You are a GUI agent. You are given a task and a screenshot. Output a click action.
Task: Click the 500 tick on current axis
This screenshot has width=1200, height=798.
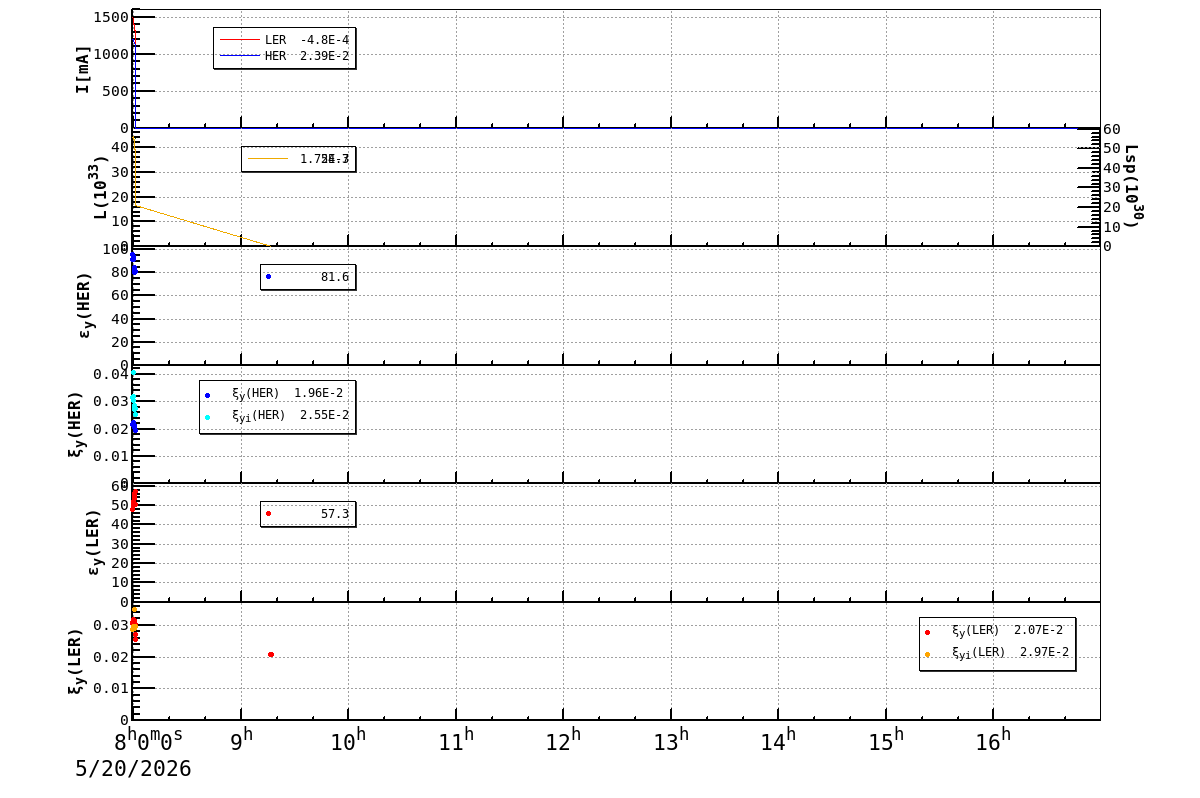(116, 91)
